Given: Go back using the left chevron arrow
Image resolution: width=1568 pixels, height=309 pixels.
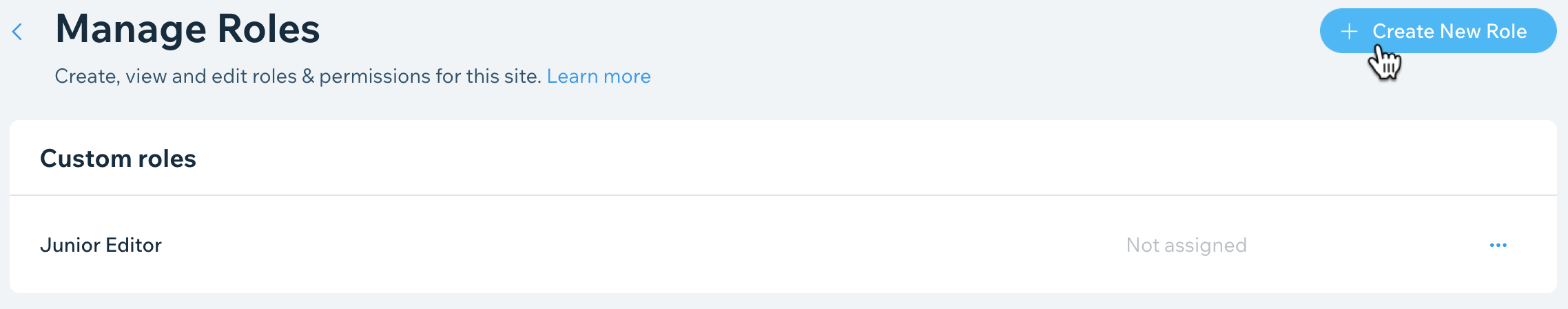Looking at the screenshot, I should coord(18,32).
